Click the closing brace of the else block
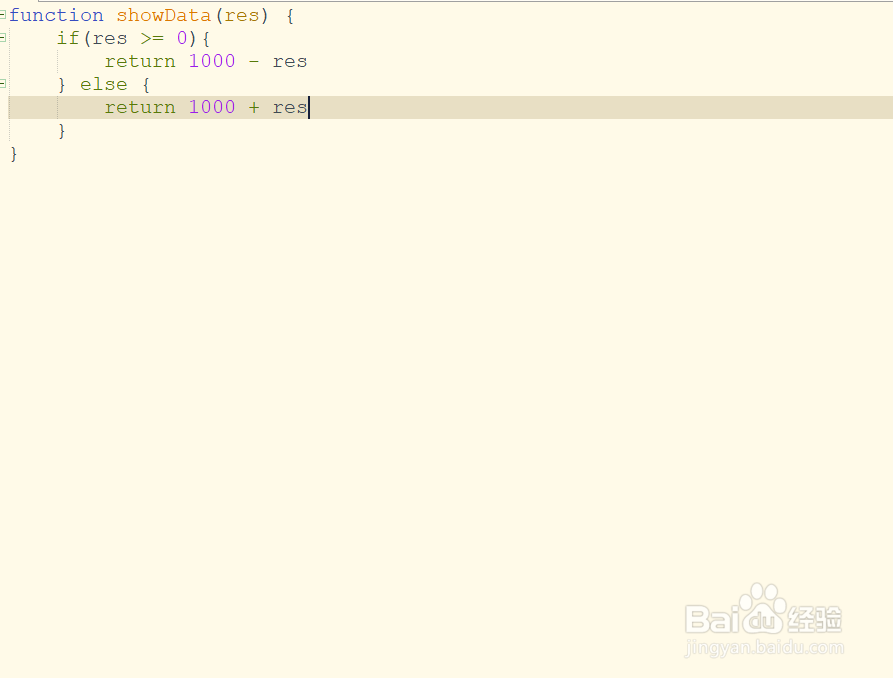Image resolution: width=893 pixels, height=678 pixels. (62, 131)
